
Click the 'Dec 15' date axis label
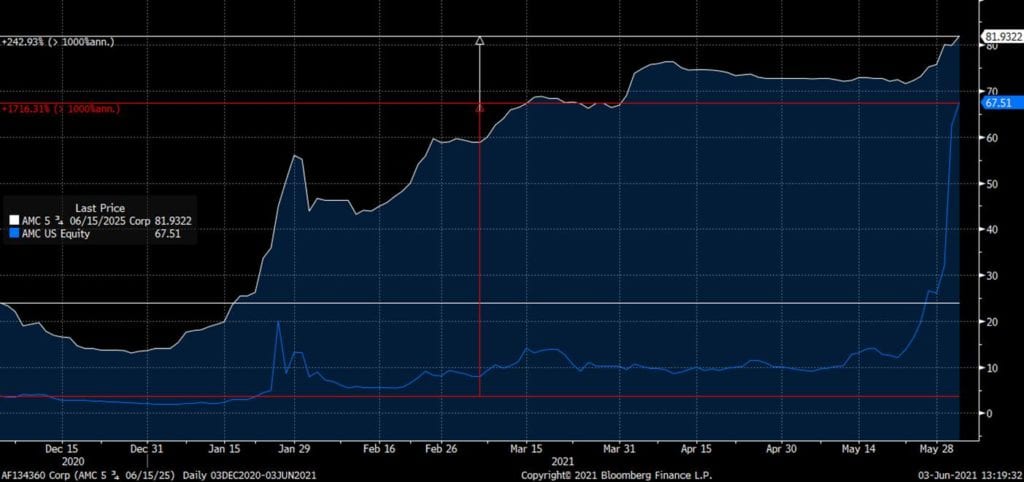[63, 449]
